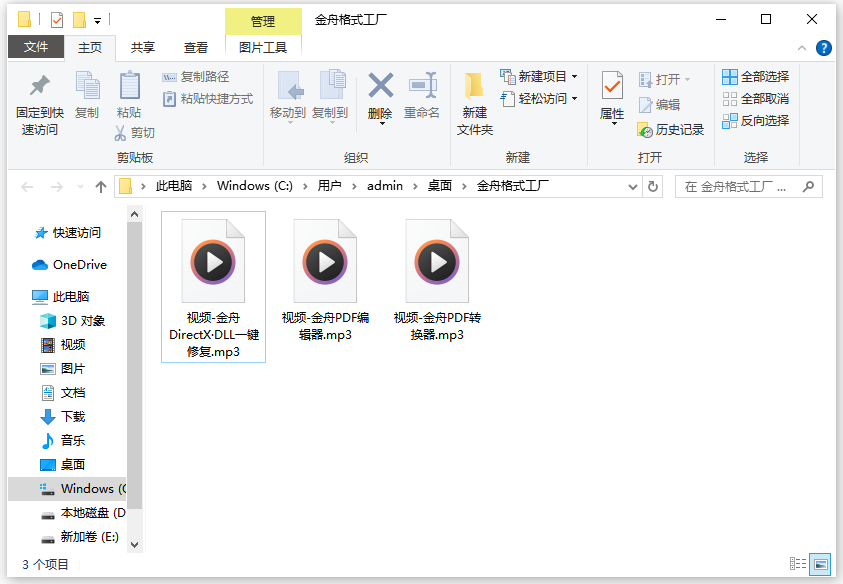Open 3D 对象 in the sidebar

[x=73, y=321]
